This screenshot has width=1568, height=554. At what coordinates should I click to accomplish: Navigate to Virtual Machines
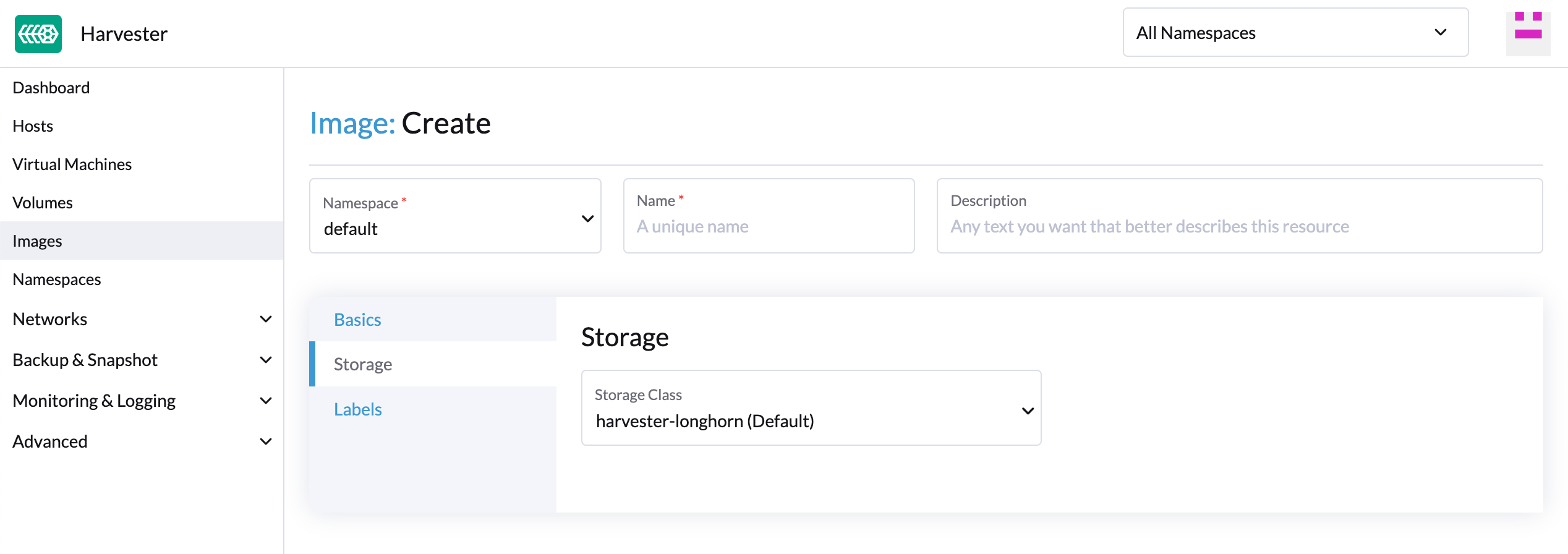pos(72,164)
